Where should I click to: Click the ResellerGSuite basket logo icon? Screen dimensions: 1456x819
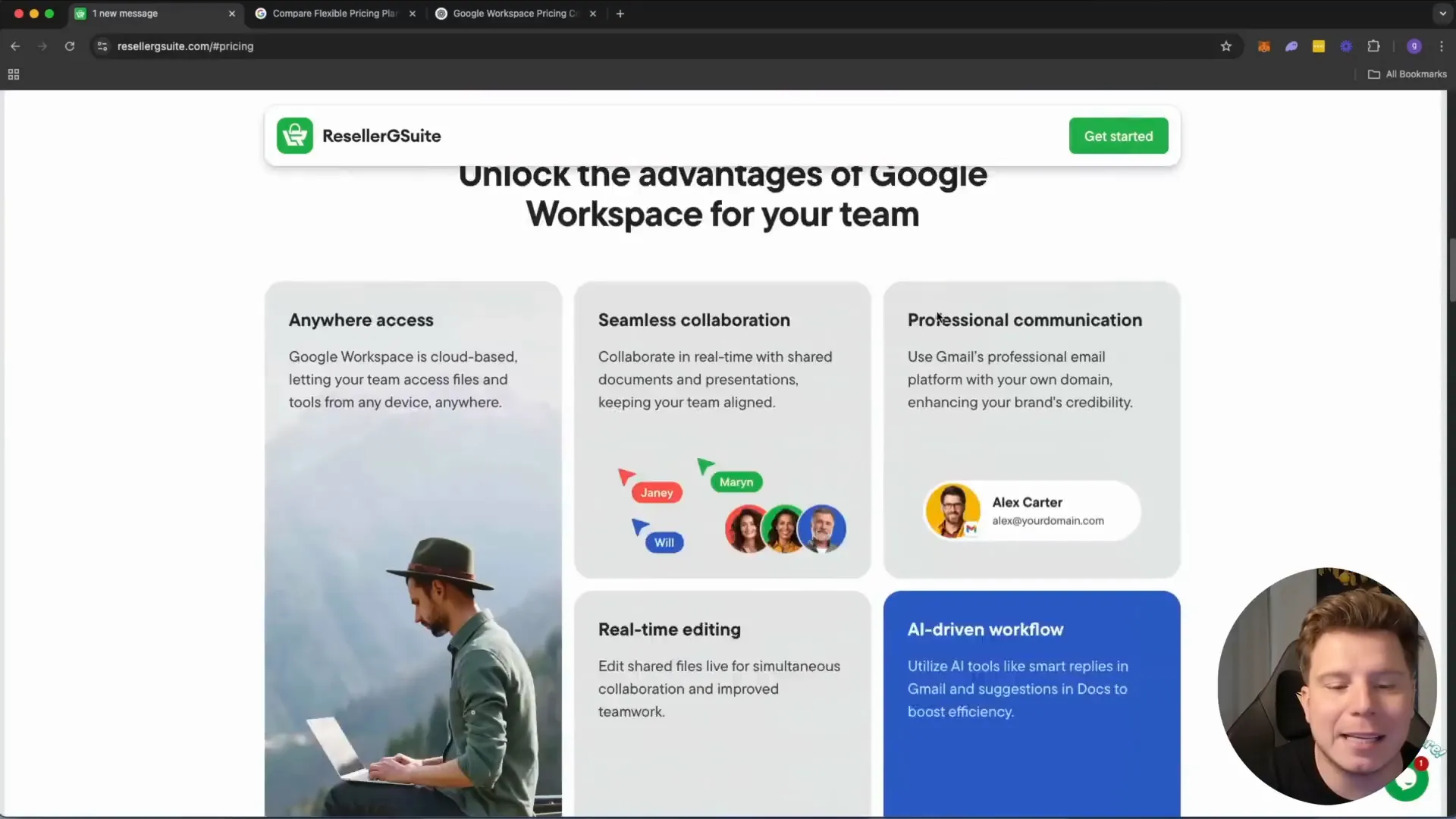pos(294,136)
